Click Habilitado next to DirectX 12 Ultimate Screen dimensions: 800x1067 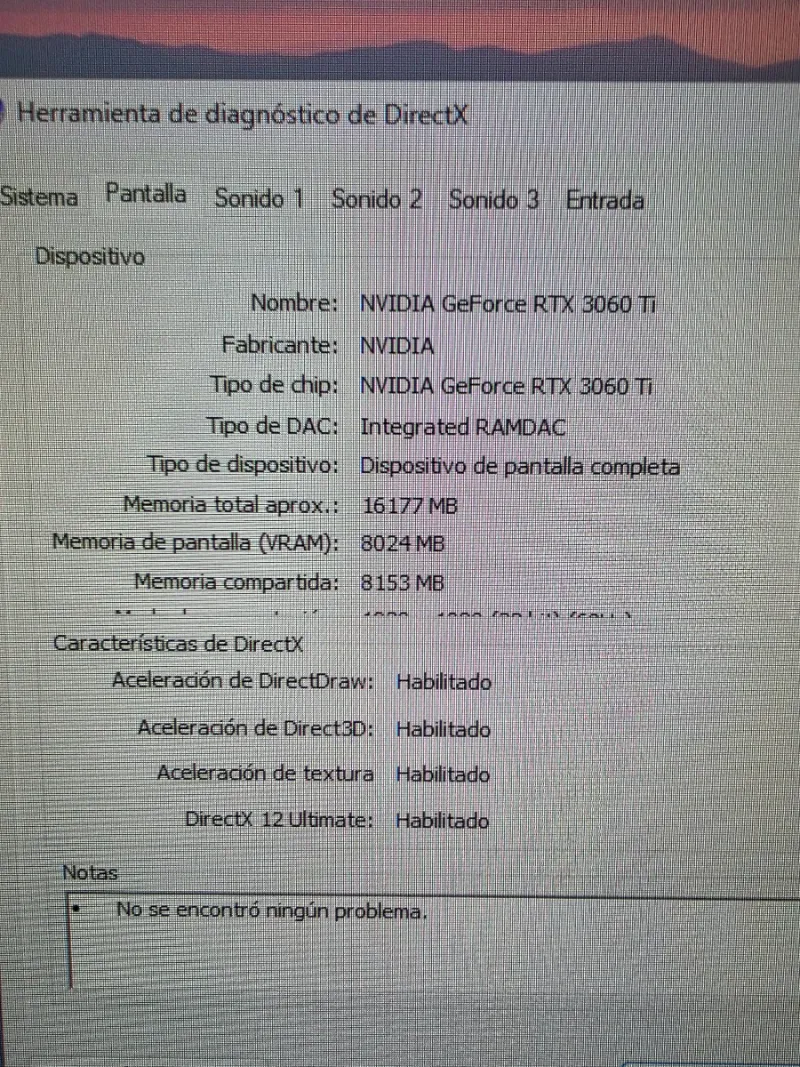(x=442, y=821)
